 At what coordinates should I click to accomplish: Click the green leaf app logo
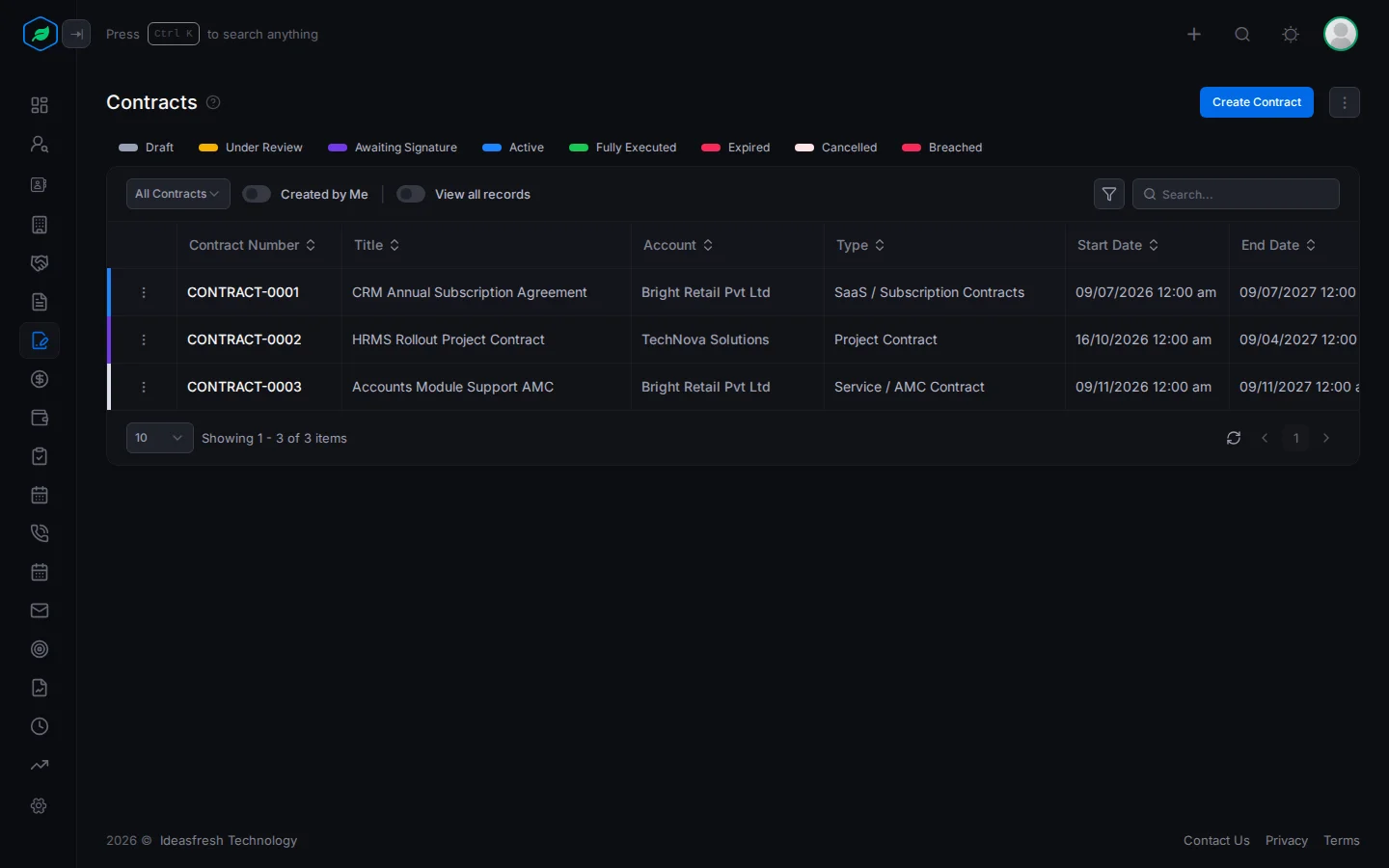(x=41, y=34)
